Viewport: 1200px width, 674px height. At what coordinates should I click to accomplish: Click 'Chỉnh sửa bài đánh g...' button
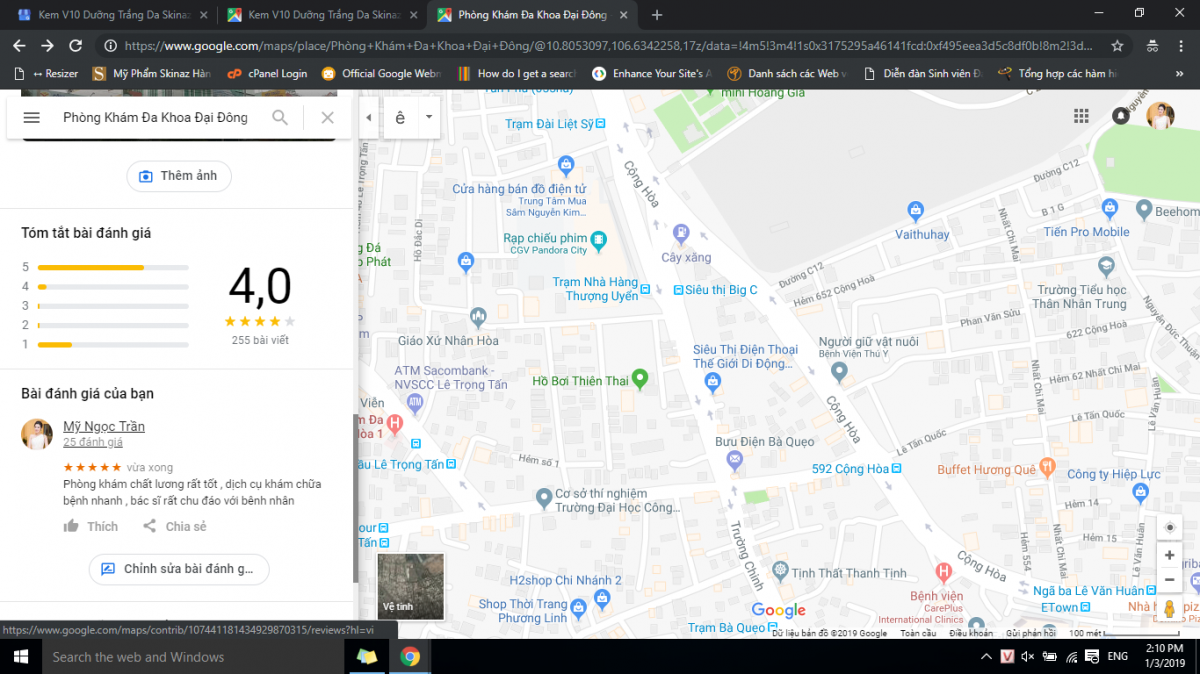(179, 569)
